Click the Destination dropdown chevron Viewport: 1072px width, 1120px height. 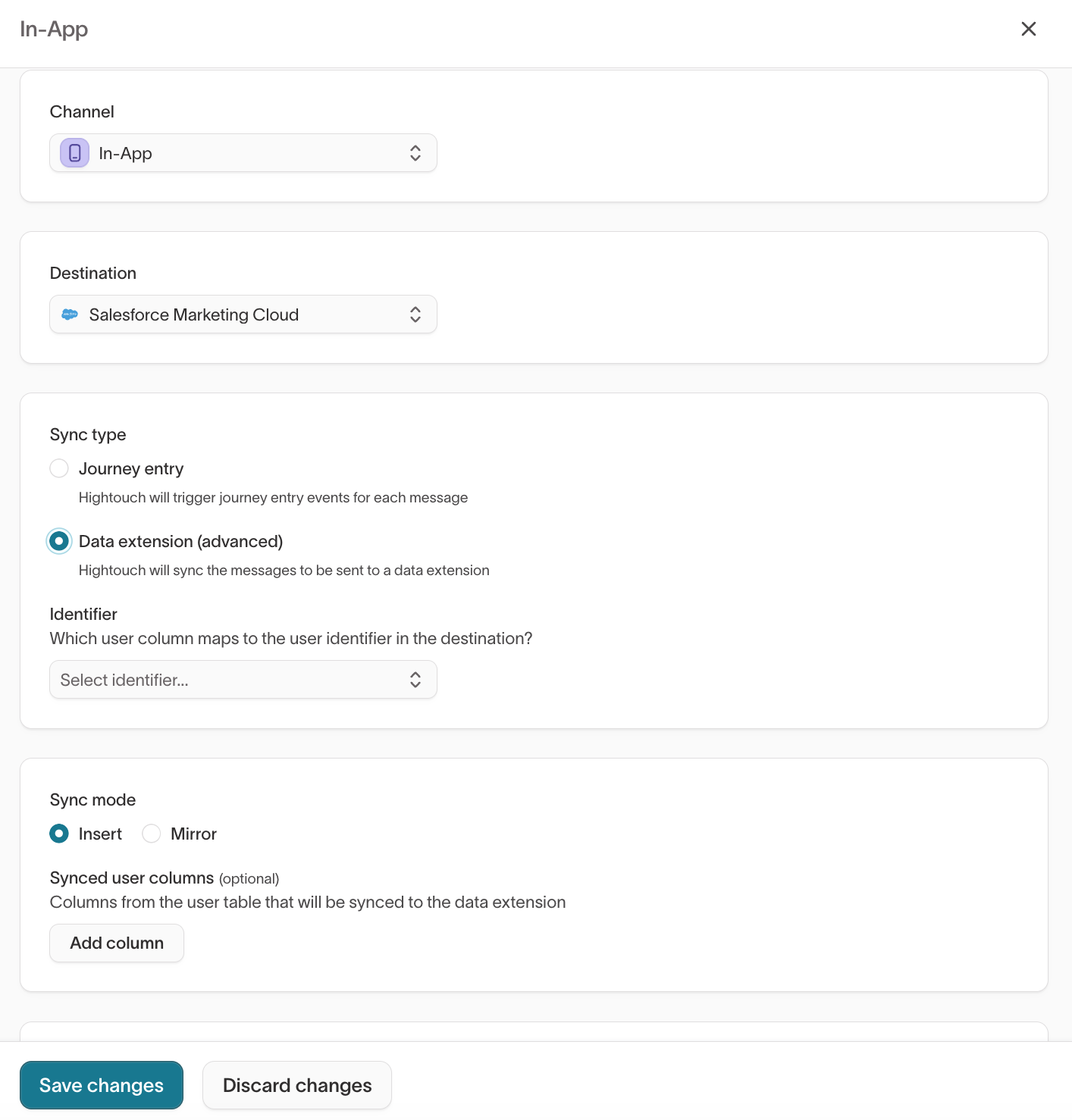pyautogui.click(x=415, y=314)
